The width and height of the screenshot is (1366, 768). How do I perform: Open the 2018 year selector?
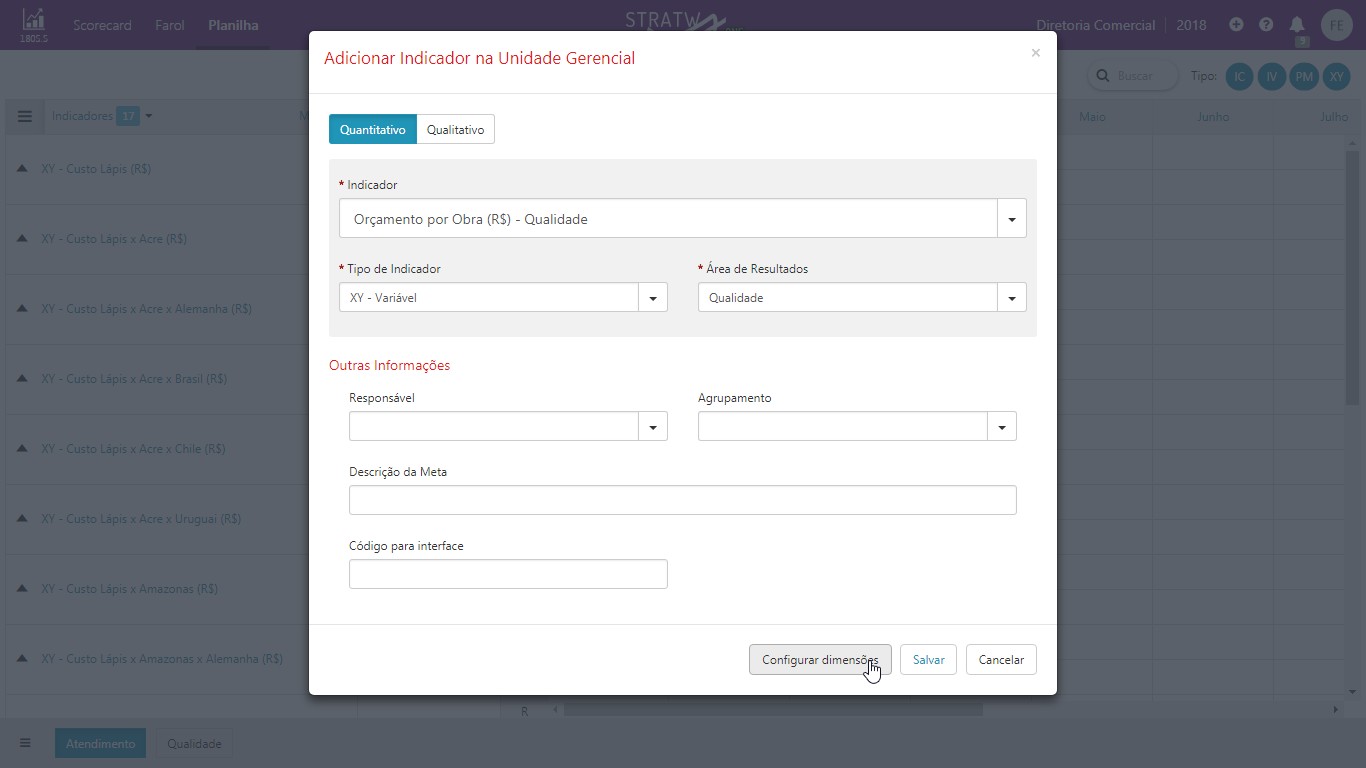pos(1191,25)
